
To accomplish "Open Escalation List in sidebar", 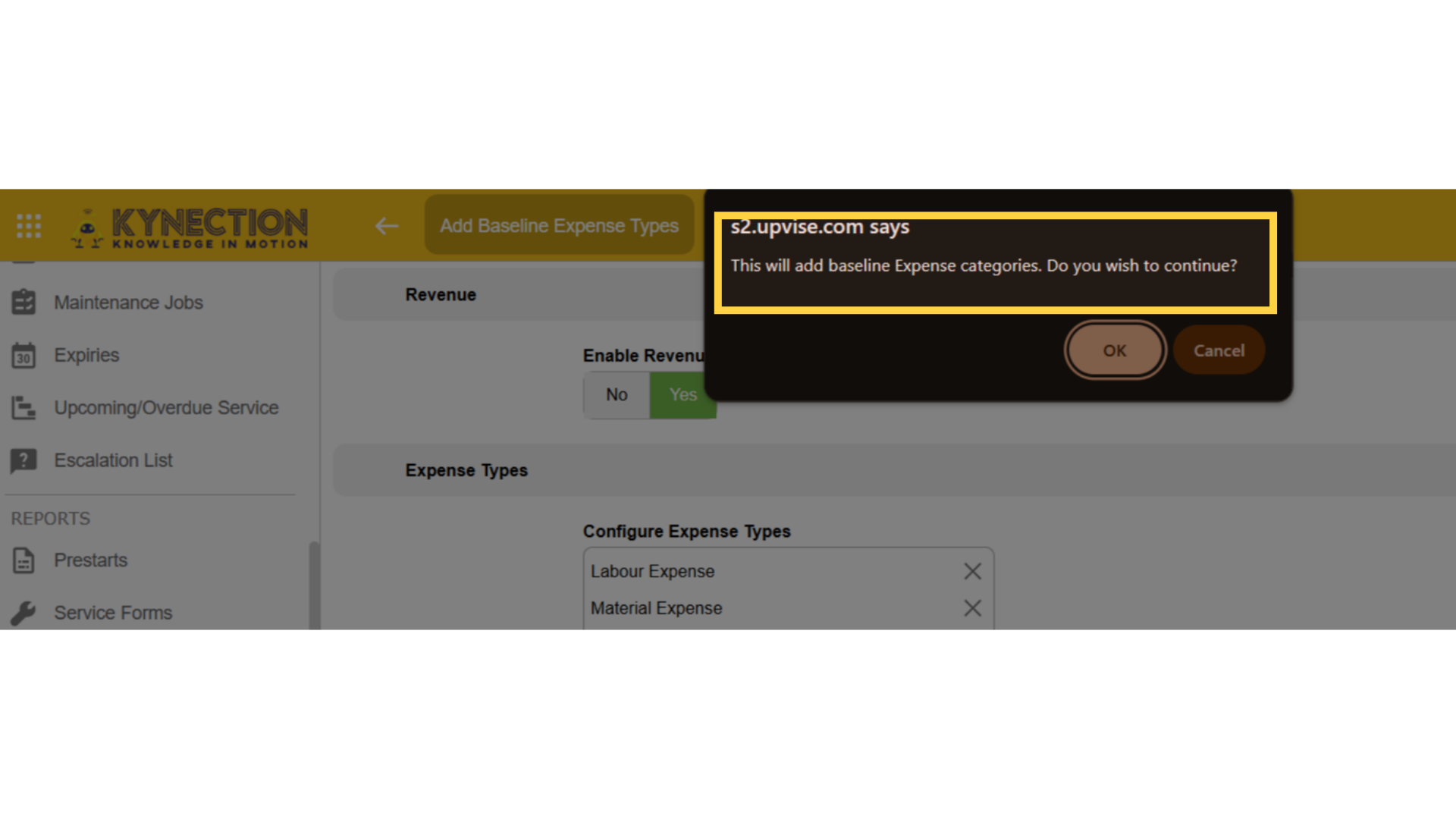I will pyautogui.click(x=113, y=460).
